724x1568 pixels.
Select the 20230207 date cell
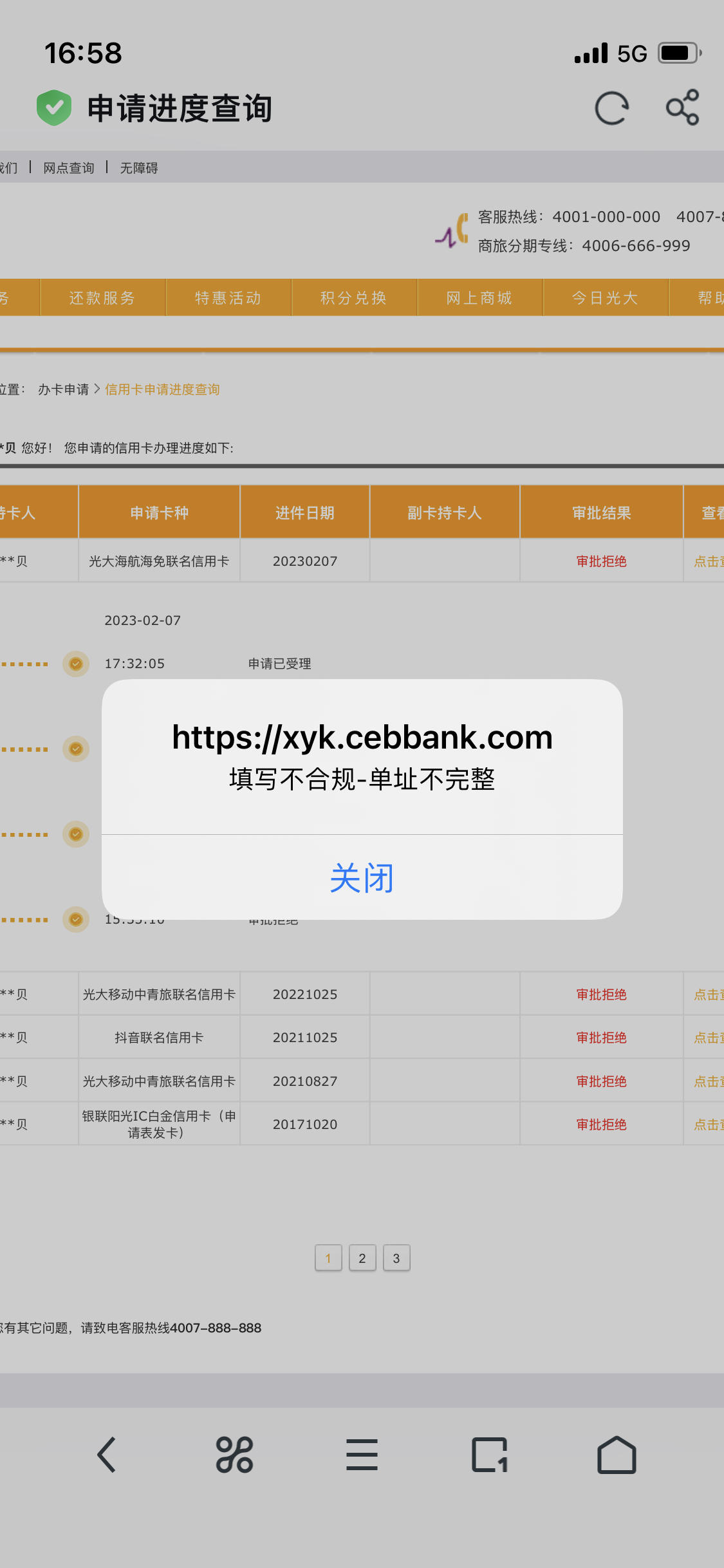(305, 561)
